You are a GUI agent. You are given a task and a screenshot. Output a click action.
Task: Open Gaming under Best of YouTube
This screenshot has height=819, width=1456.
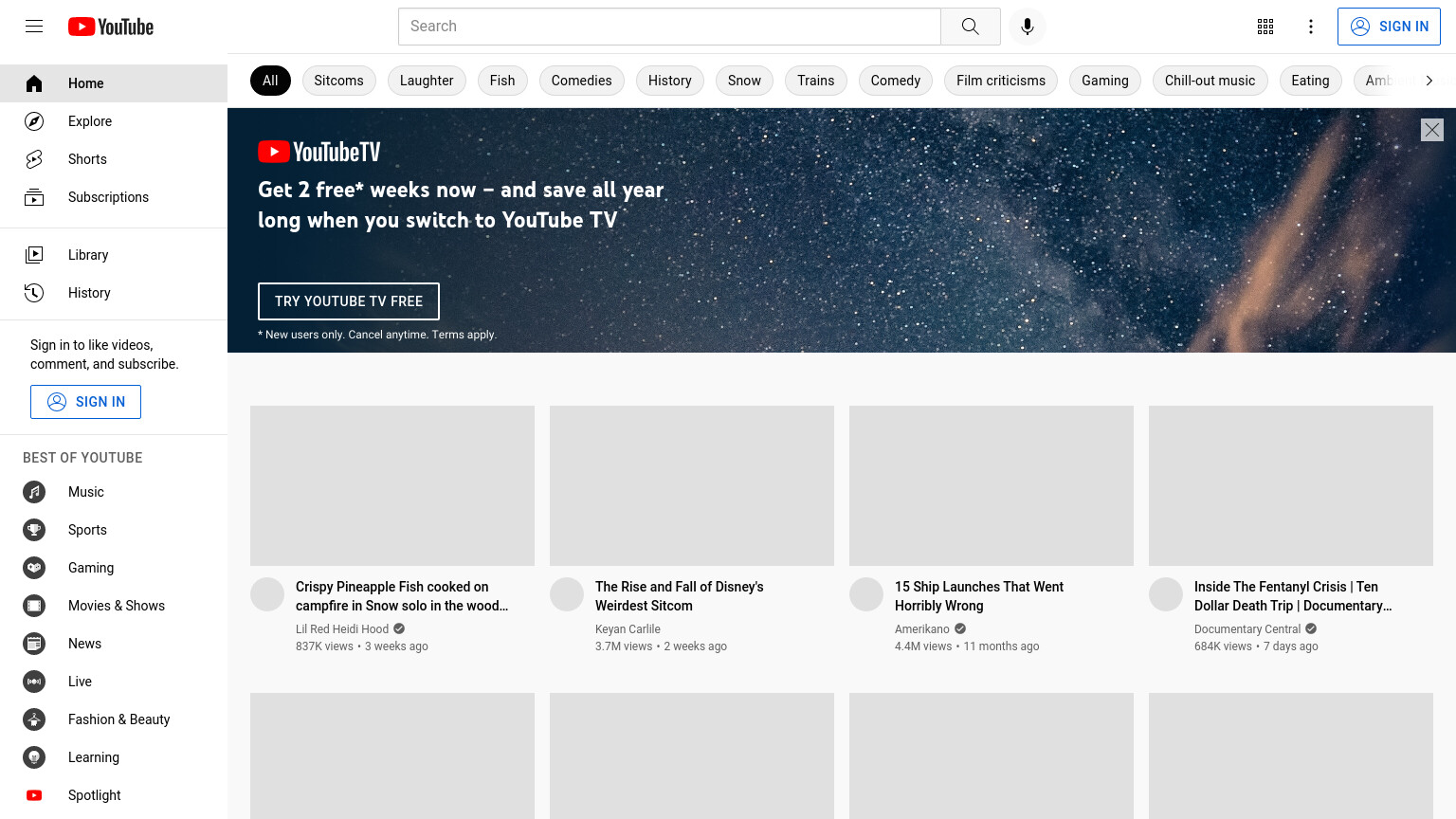pyautogui.click(x=114, y=568)
